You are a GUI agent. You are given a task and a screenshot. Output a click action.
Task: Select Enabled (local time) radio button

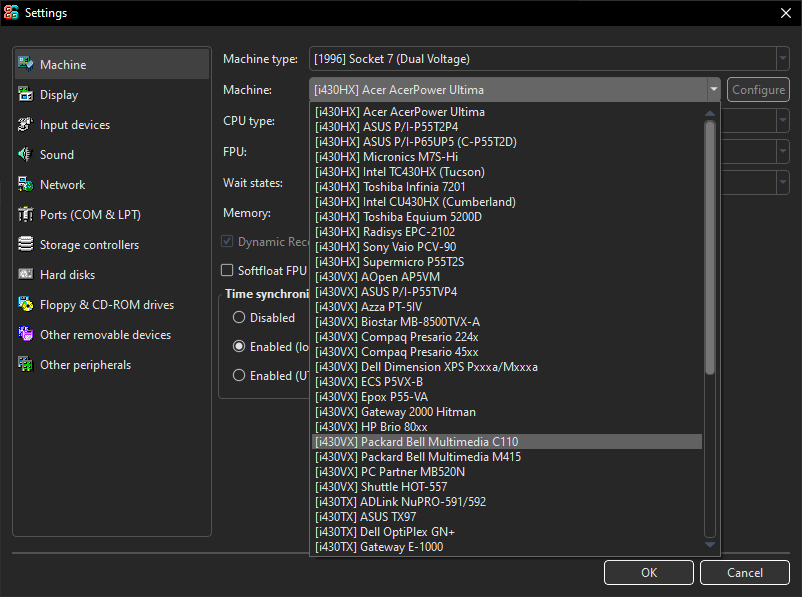(239, 346)
